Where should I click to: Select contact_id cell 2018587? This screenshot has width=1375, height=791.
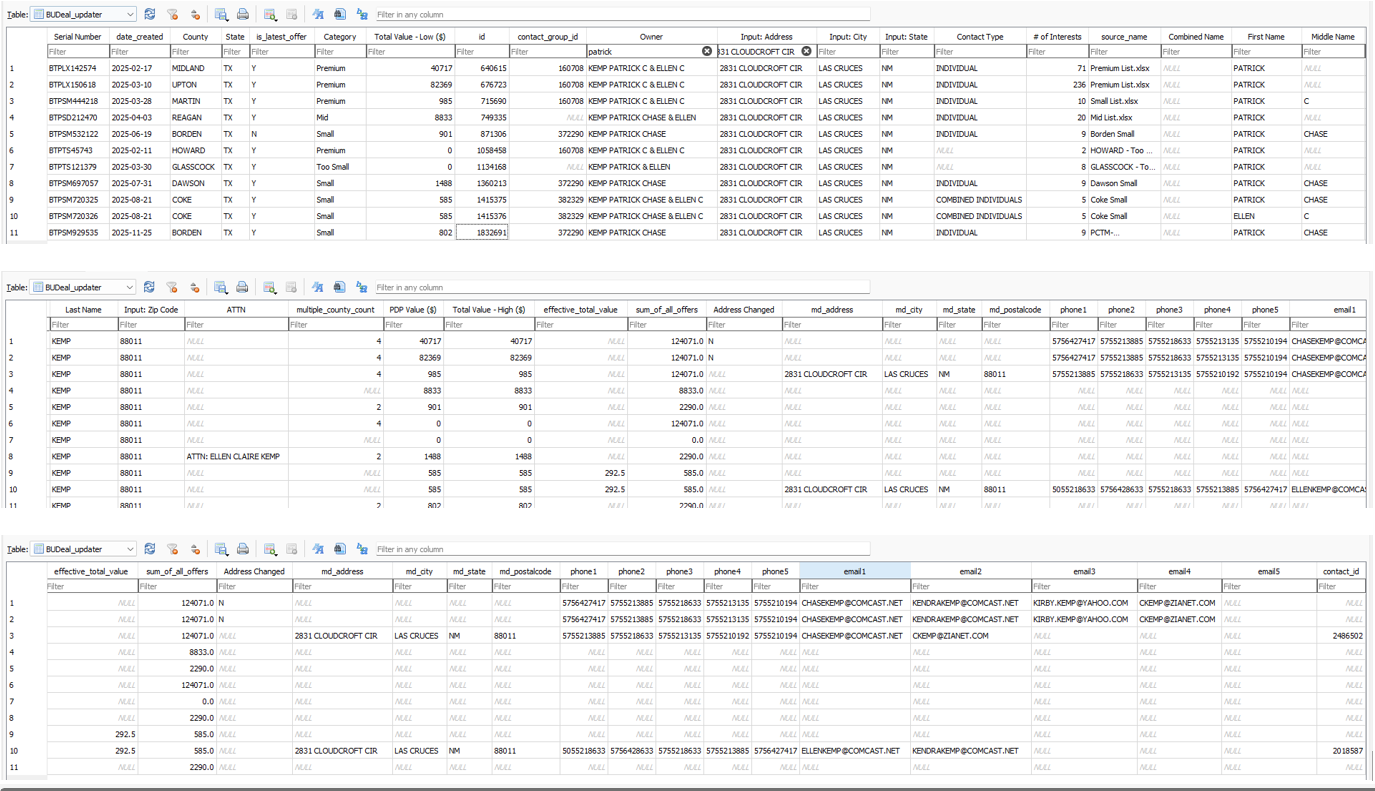coord(1341,750)
